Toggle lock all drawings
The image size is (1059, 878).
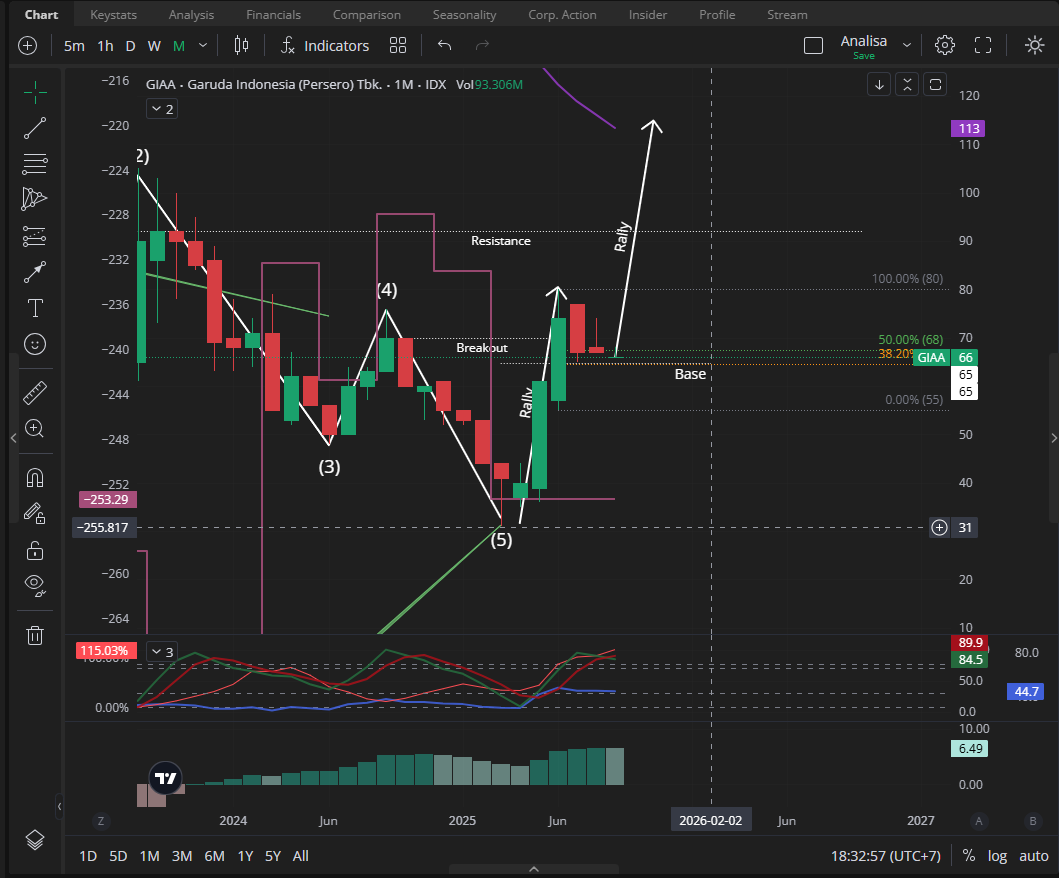34,550
